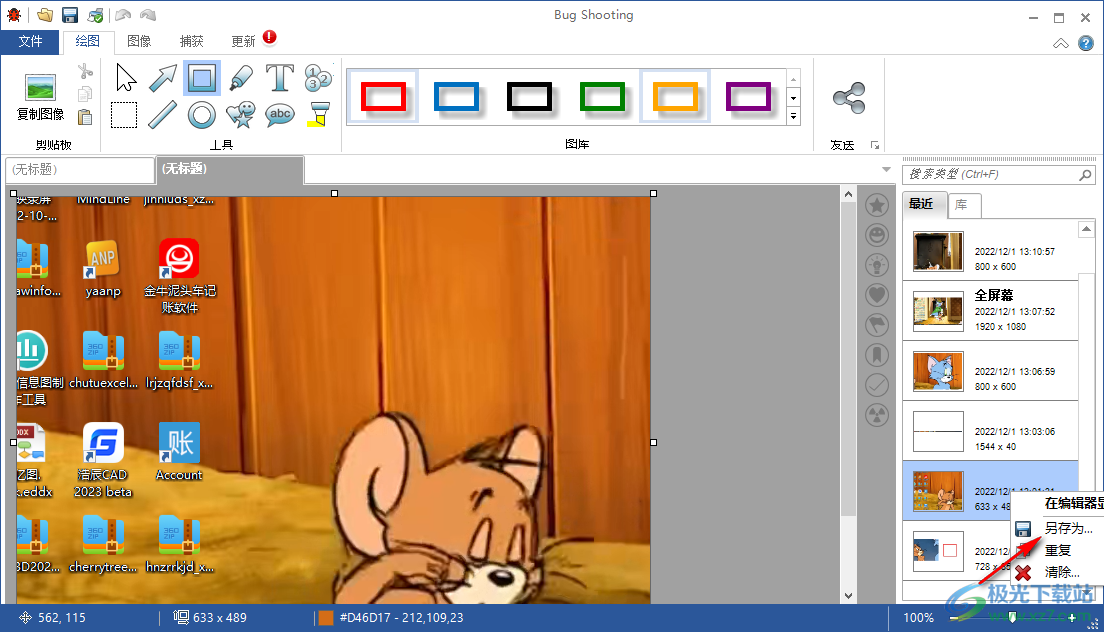Switch to the 绘图 ribbon tab
Screen dimensions: 1104x632
coord(88,42)
